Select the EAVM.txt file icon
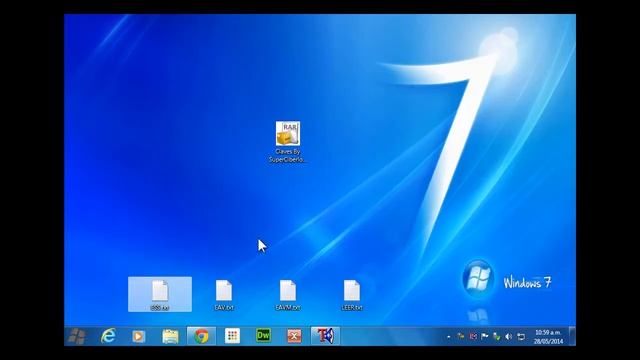 point(288,295)
